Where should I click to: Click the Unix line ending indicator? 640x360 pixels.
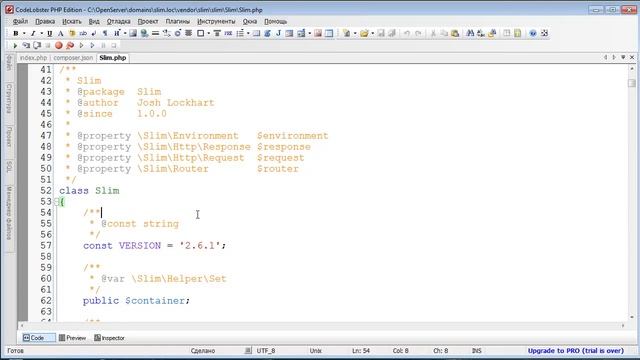coord(316,351)
